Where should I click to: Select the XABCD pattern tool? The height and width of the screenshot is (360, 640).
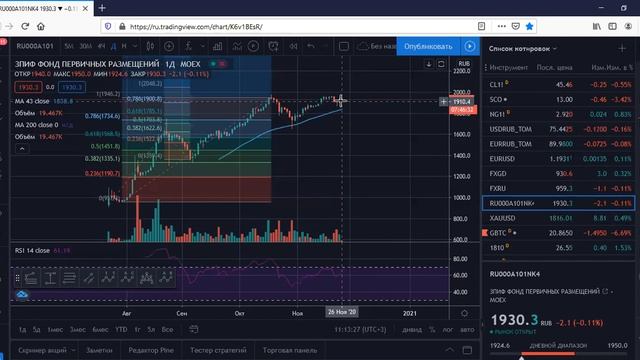(x=108, y=278)
